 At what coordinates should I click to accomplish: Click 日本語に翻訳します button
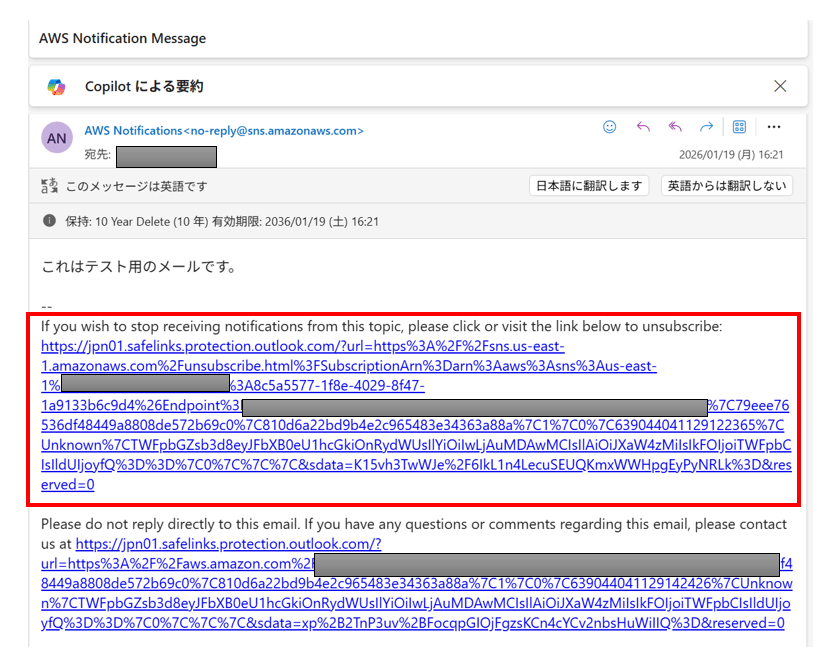[589, 186]
